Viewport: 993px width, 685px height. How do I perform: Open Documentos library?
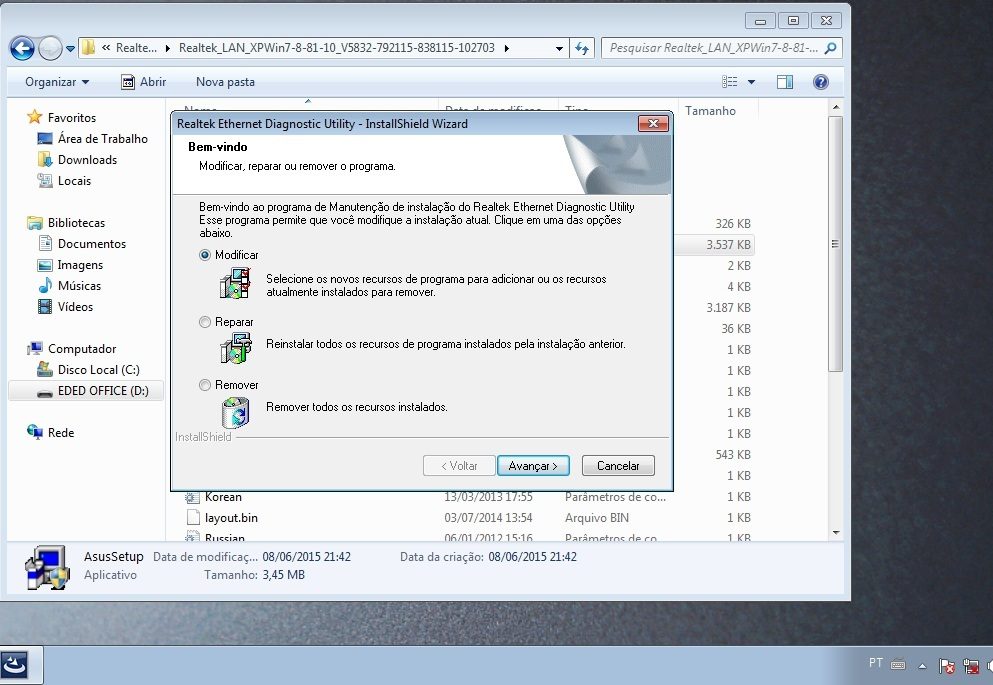(92, 244)
